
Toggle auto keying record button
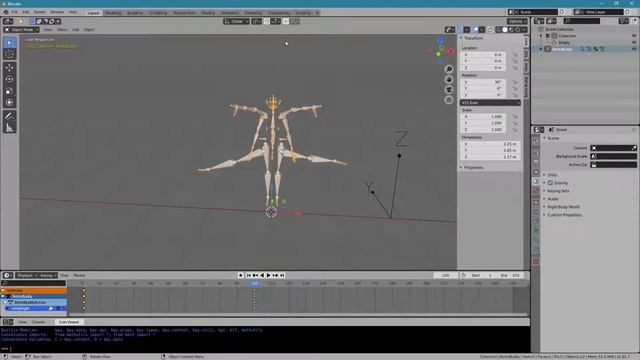coord(240,276)
